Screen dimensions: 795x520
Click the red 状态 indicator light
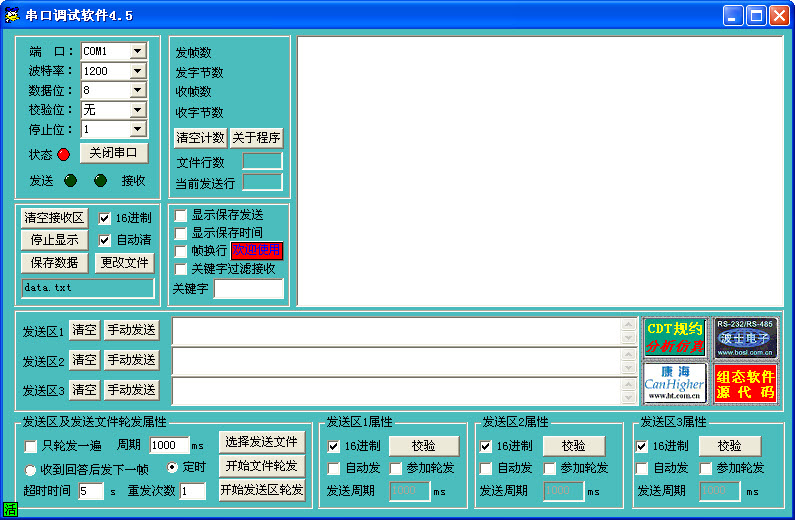64,154
